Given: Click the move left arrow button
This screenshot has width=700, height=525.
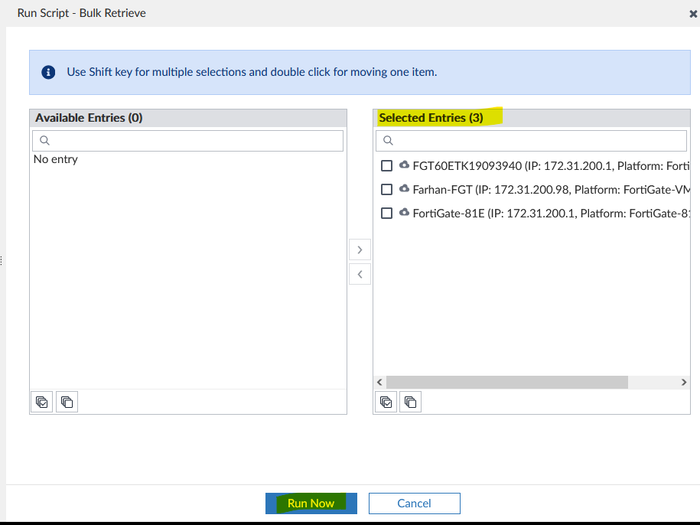Looking at the screenshot, I should tap(360, 274).
